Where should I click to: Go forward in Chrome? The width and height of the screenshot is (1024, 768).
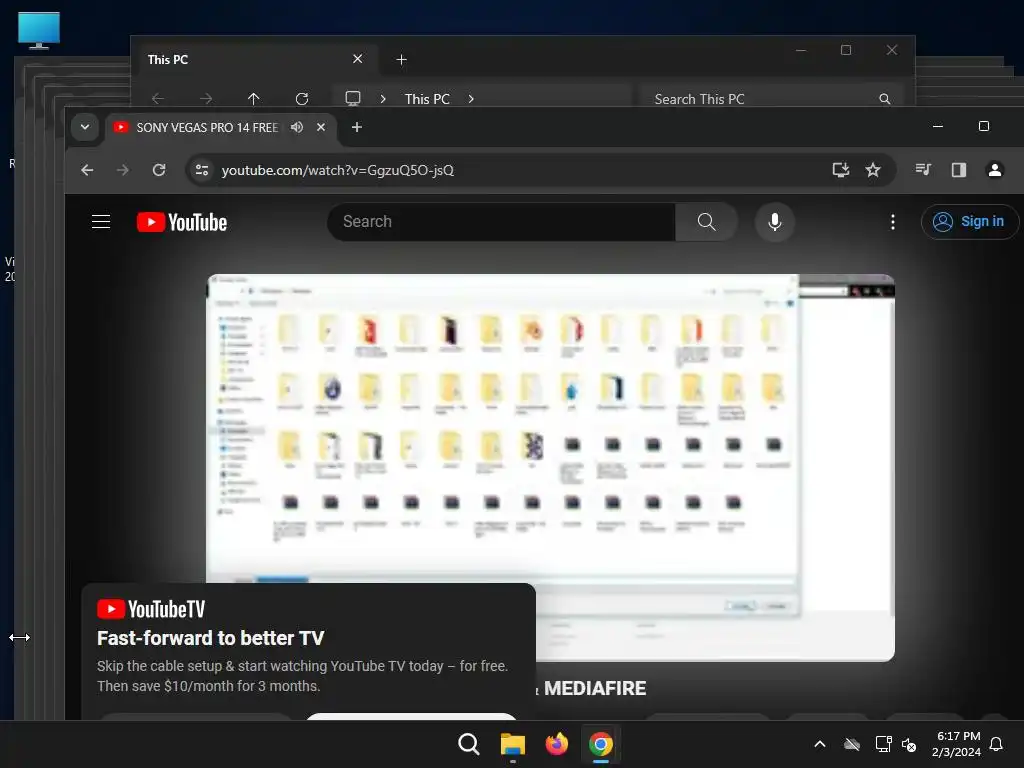[123, 170]
